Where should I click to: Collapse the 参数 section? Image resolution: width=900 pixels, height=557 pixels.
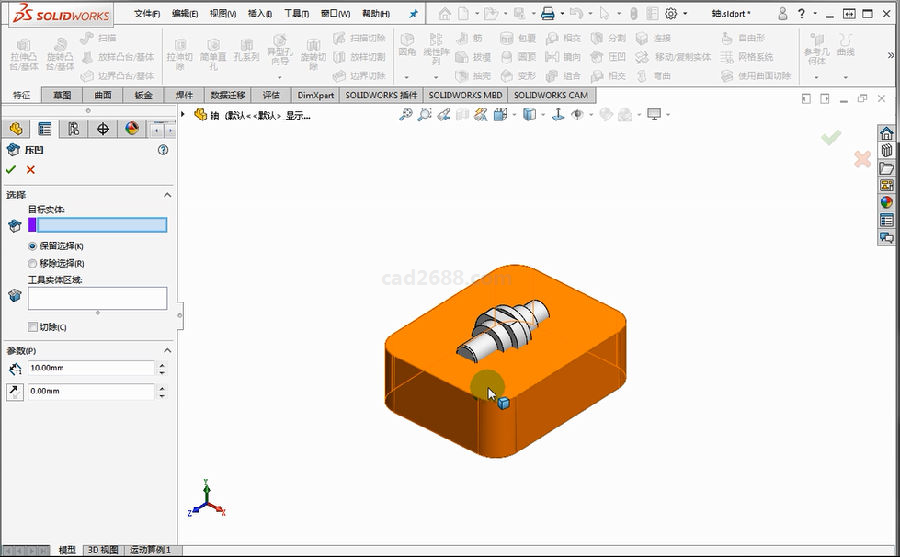(167, 351)
